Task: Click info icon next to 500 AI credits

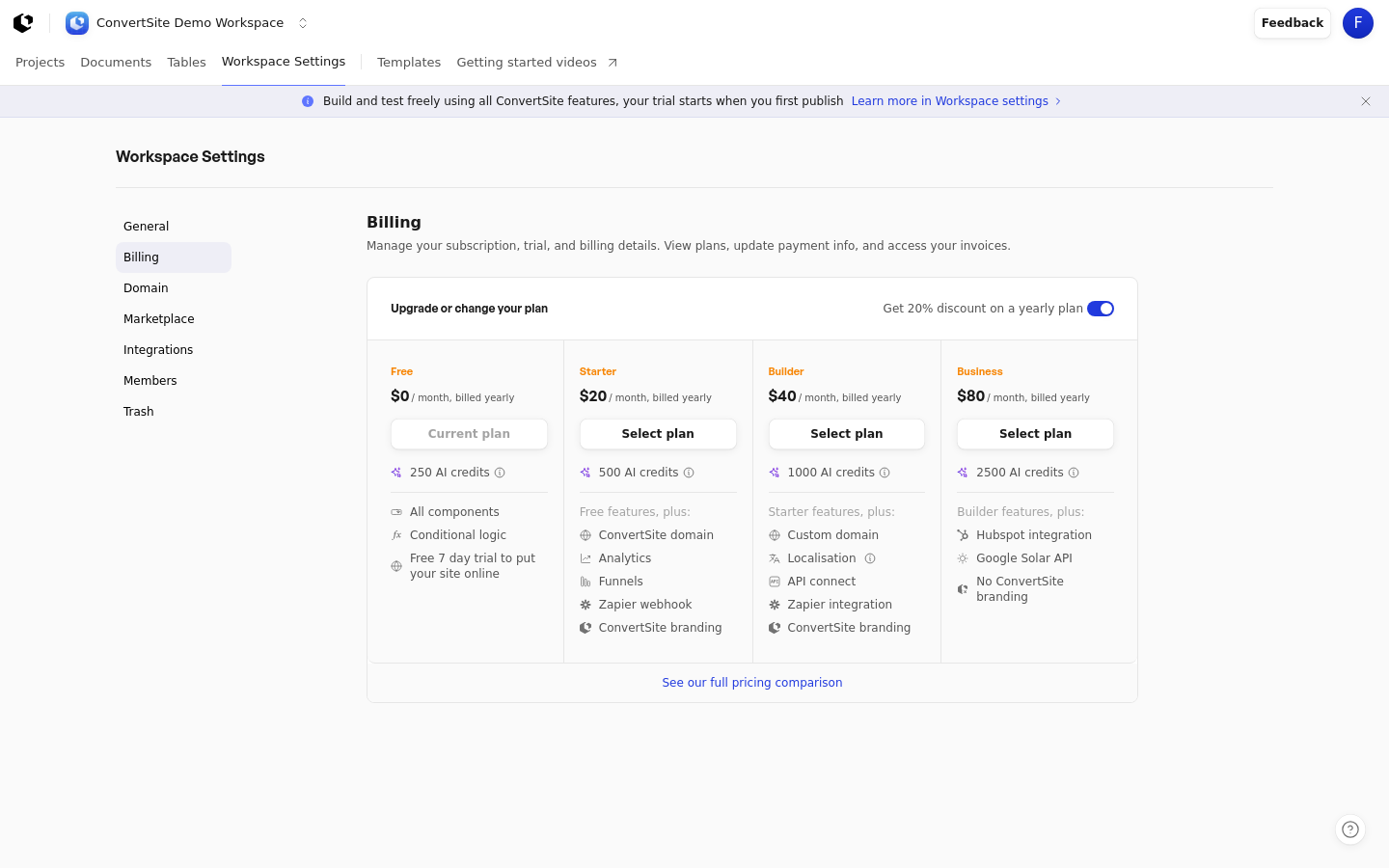Action: pyautogui.click(x=689, y=473)
